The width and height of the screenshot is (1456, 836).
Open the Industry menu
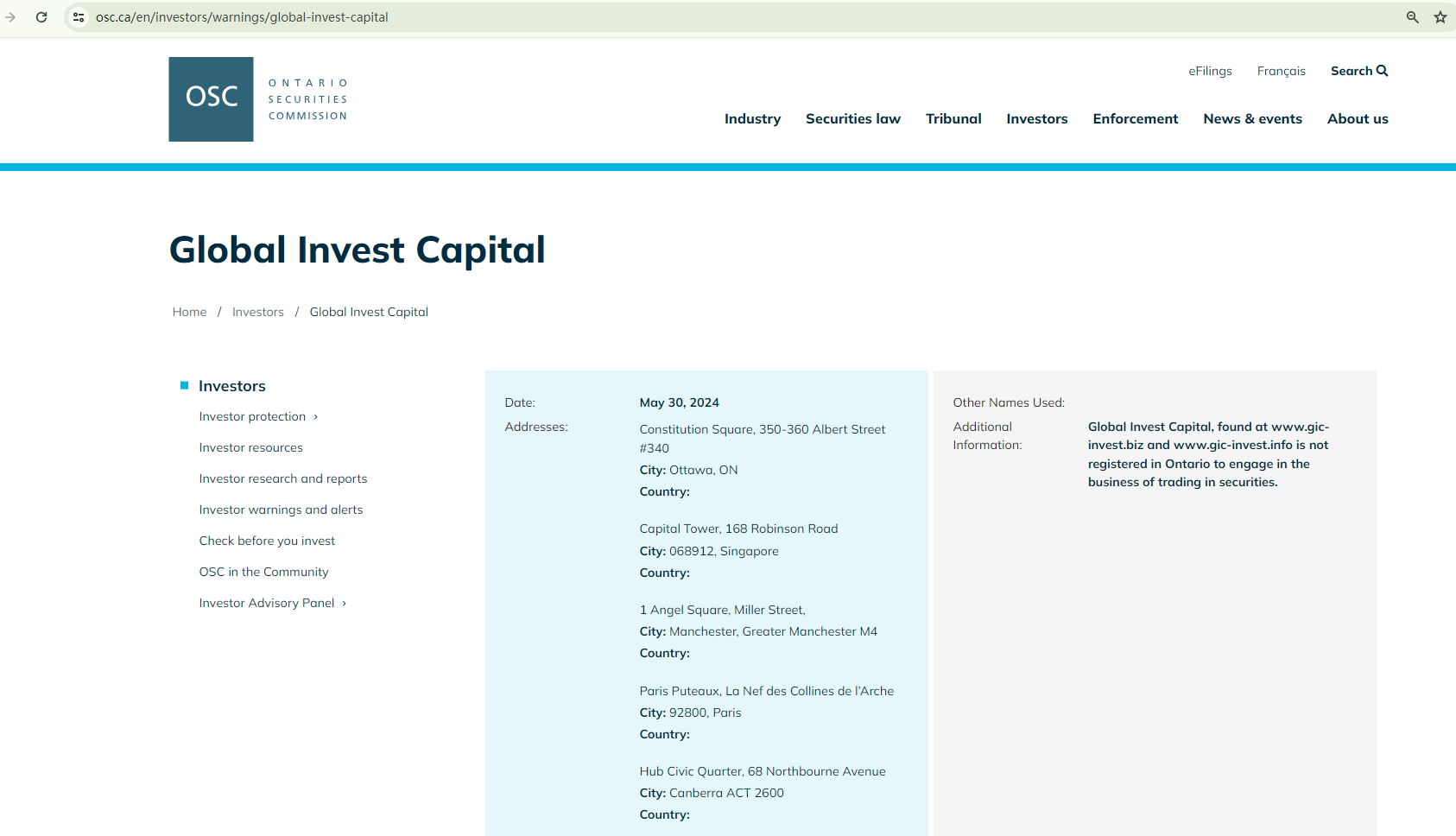(752, 119)
